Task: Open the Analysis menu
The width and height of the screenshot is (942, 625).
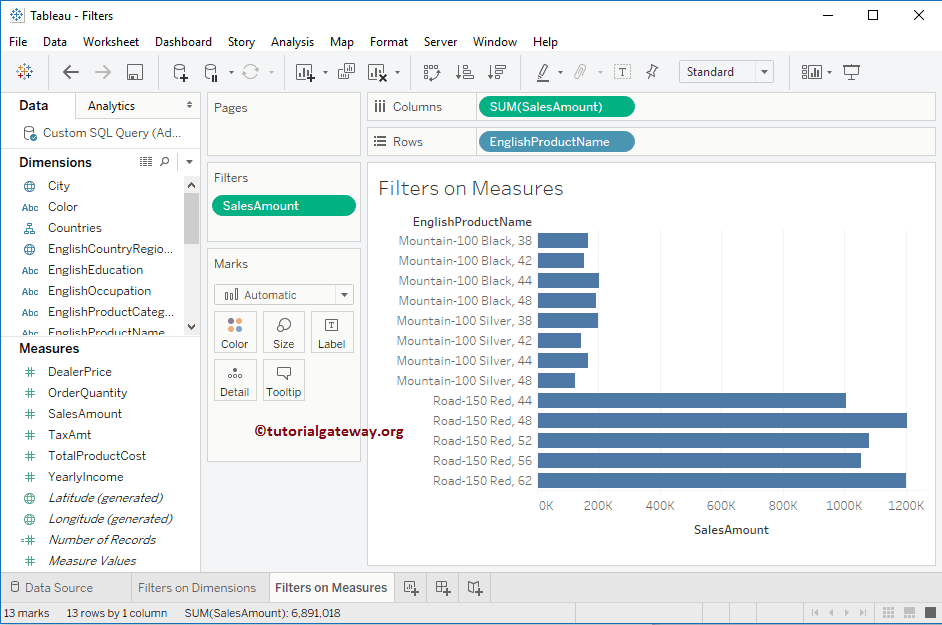Action: [x=292, y=42]
